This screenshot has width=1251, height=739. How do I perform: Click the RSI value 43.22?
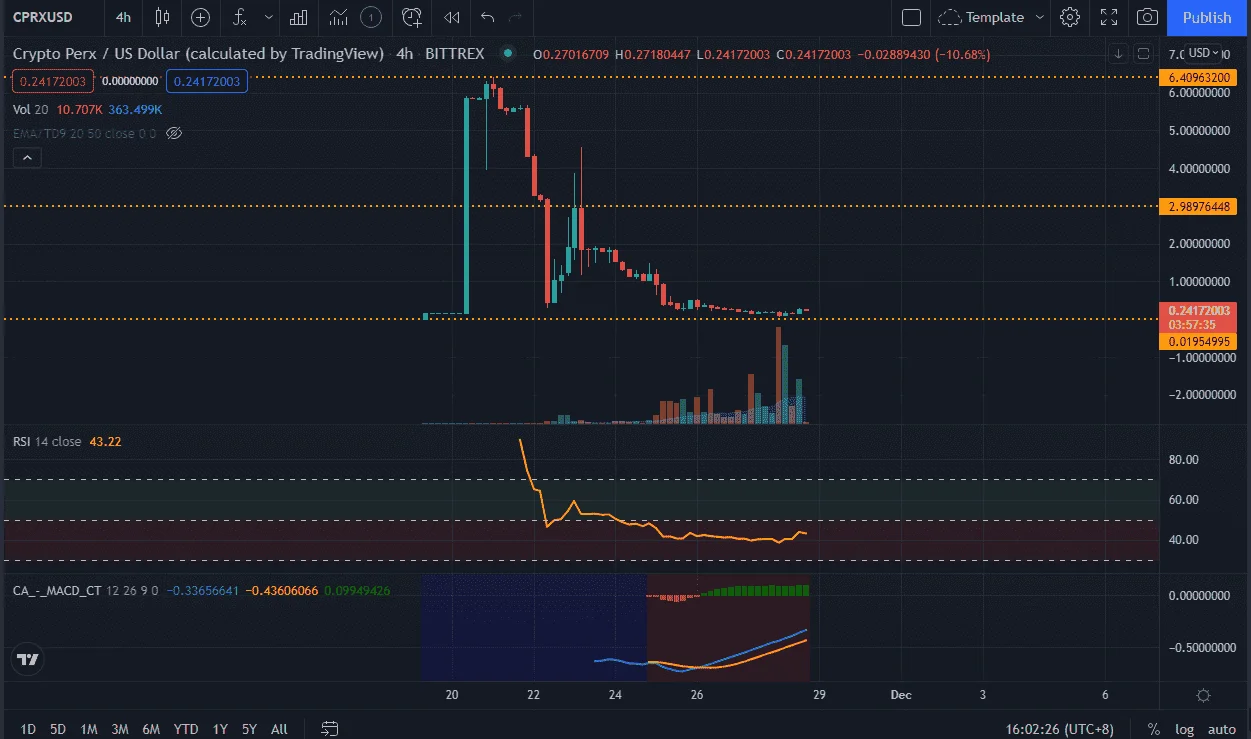pos(105,441)
